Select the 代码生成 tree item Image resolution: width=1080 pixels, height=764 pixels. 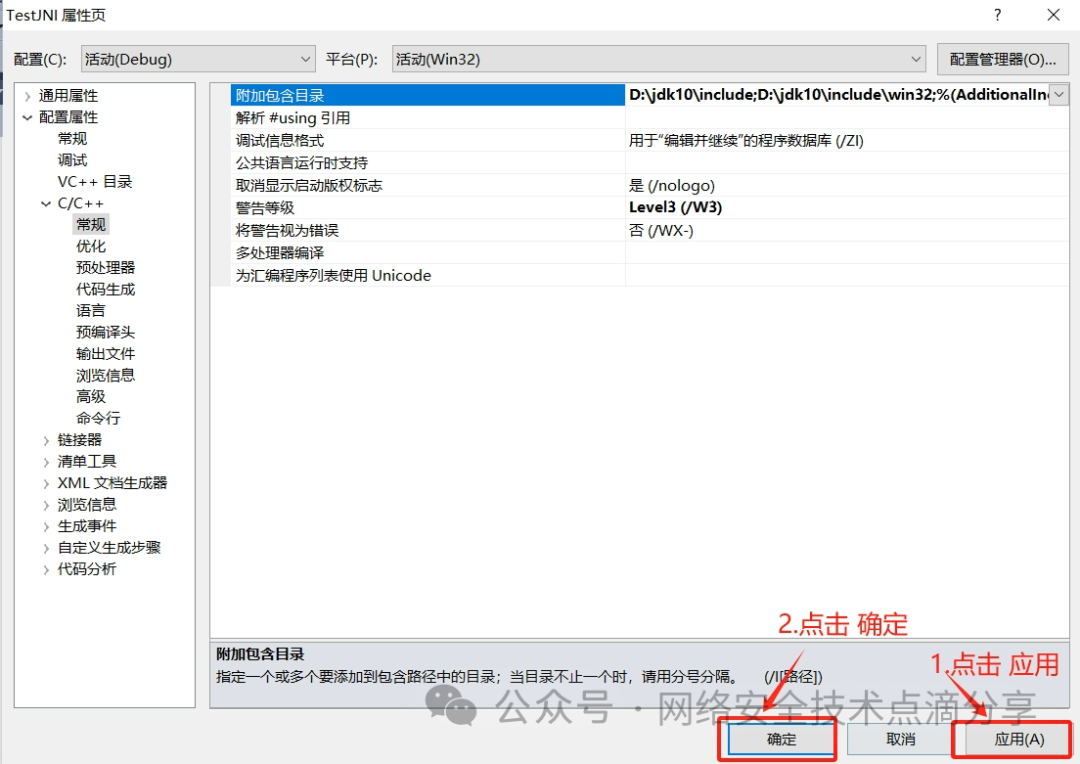105,289
